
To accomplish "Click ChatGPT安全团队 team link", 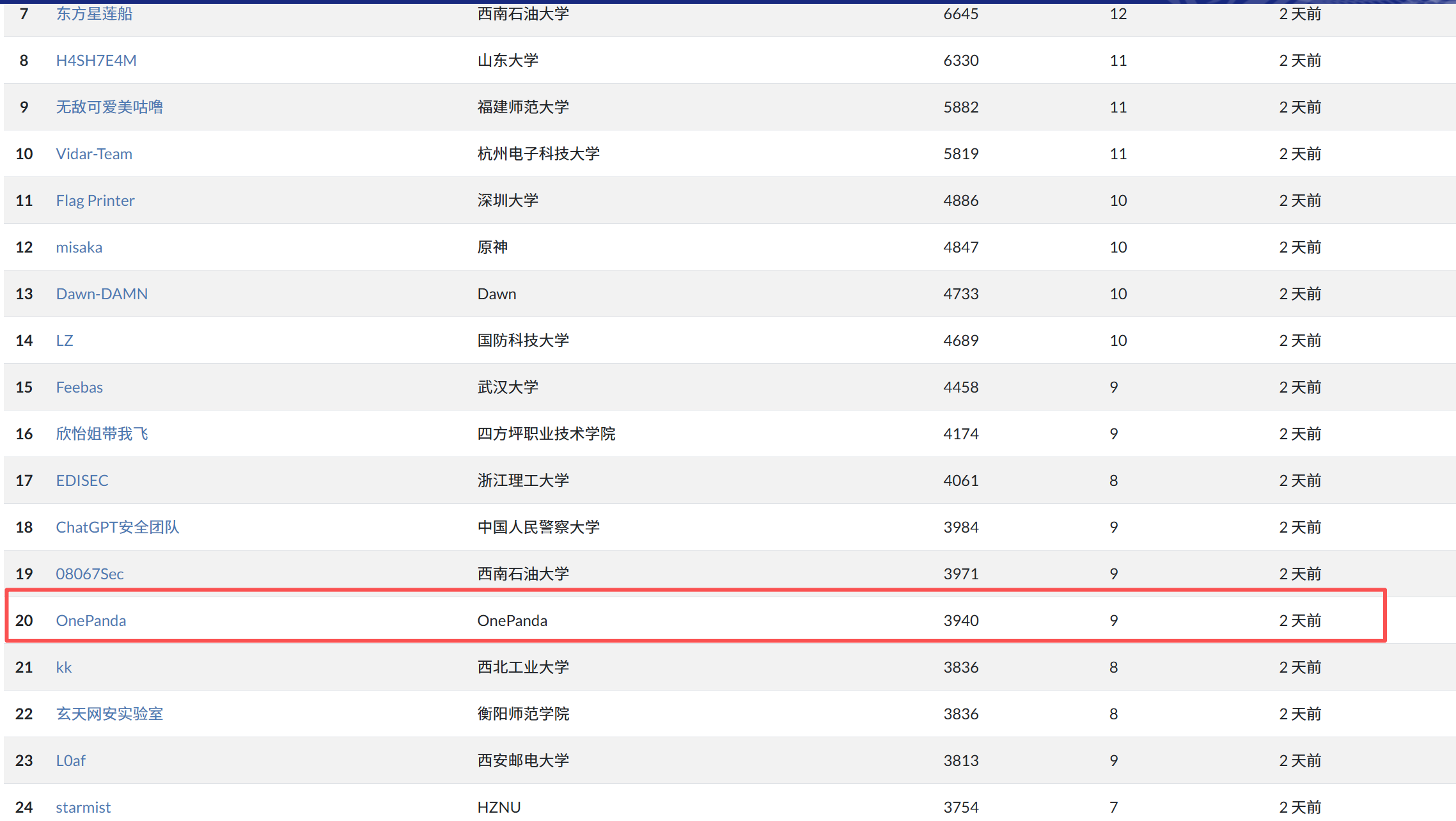I will [117, 528].
